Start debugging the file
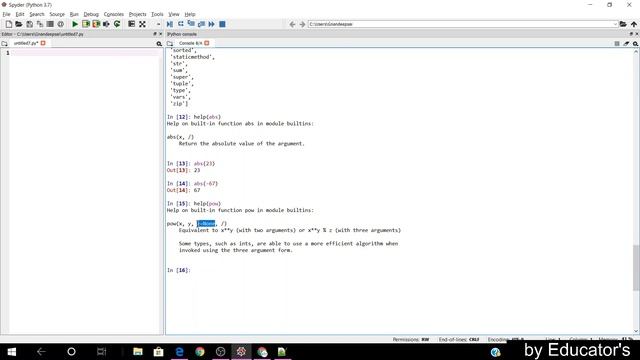This screenshot has width=640, height=360. tap(170, 24)
